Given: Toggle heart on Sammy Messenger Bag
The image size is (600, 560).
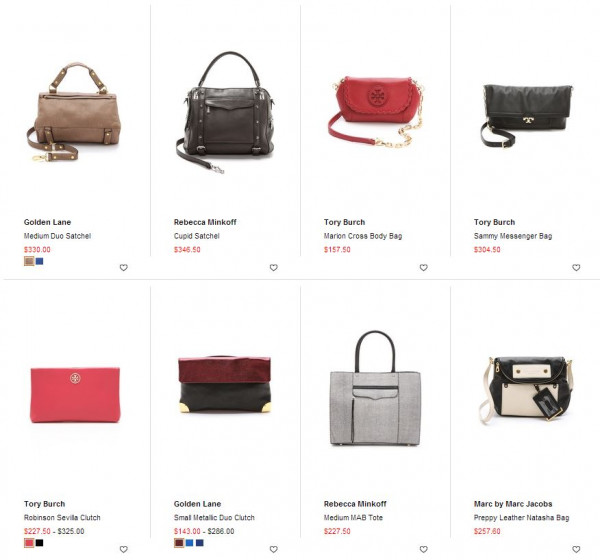Looking at the screenshot, I should click(576, 268).
